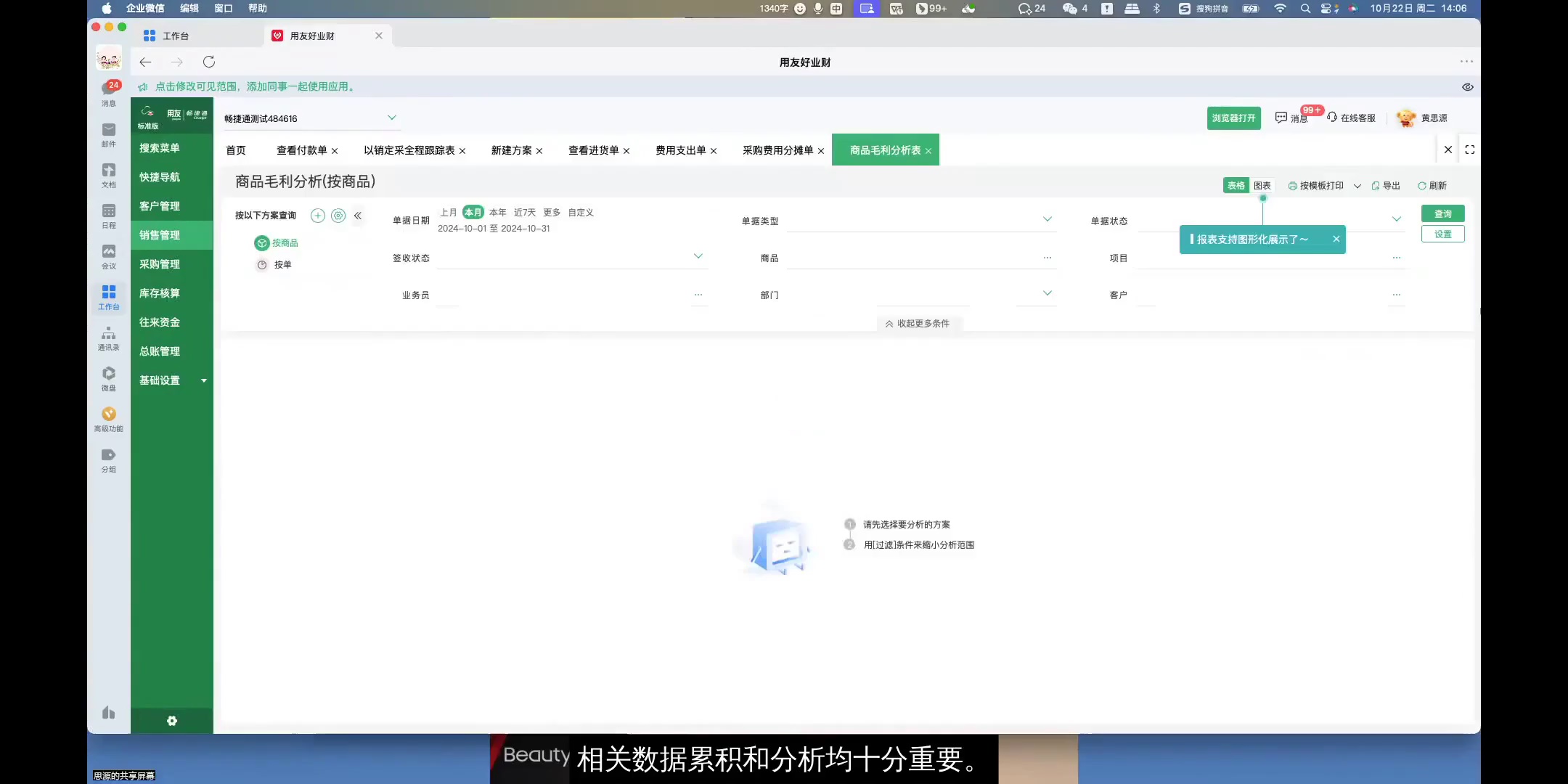
Task: Collapse filters via 收起更多条件 link
Action: 918,324
